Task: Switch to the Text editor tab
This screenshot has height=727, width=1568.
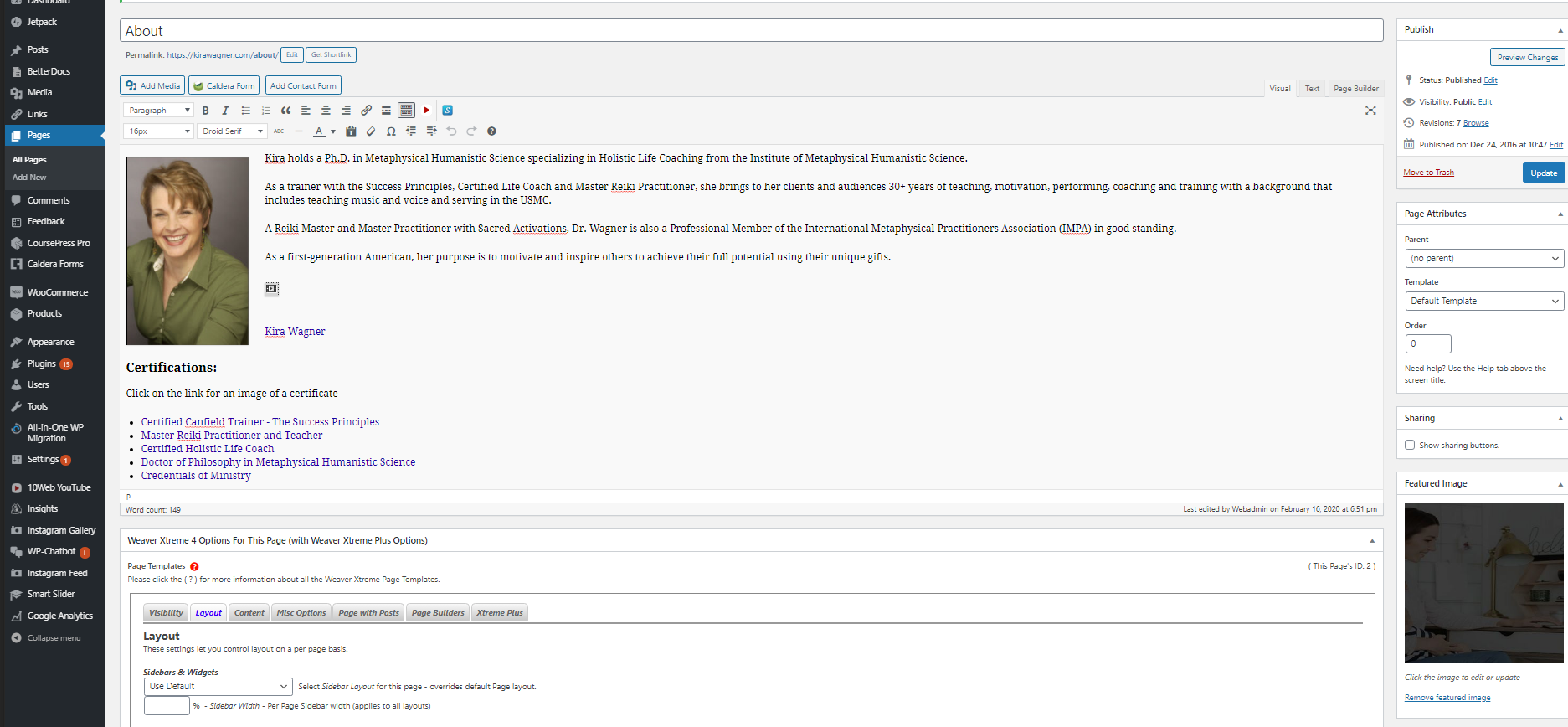Action: (x=1312, y=89)
